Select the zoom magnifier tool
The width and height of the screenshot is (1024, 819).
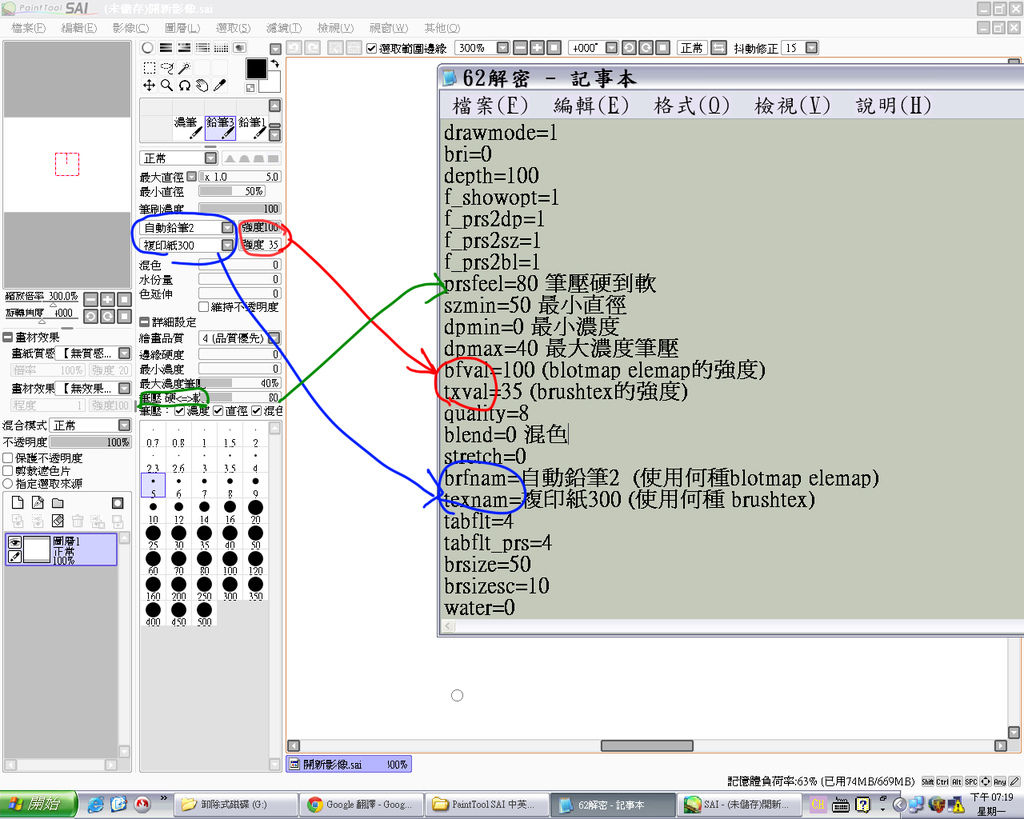coord(167,86)
